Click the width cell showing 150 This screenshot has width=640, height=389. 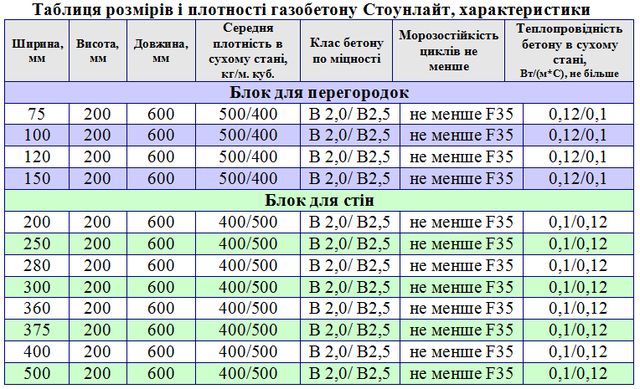[x=37, y=178]
